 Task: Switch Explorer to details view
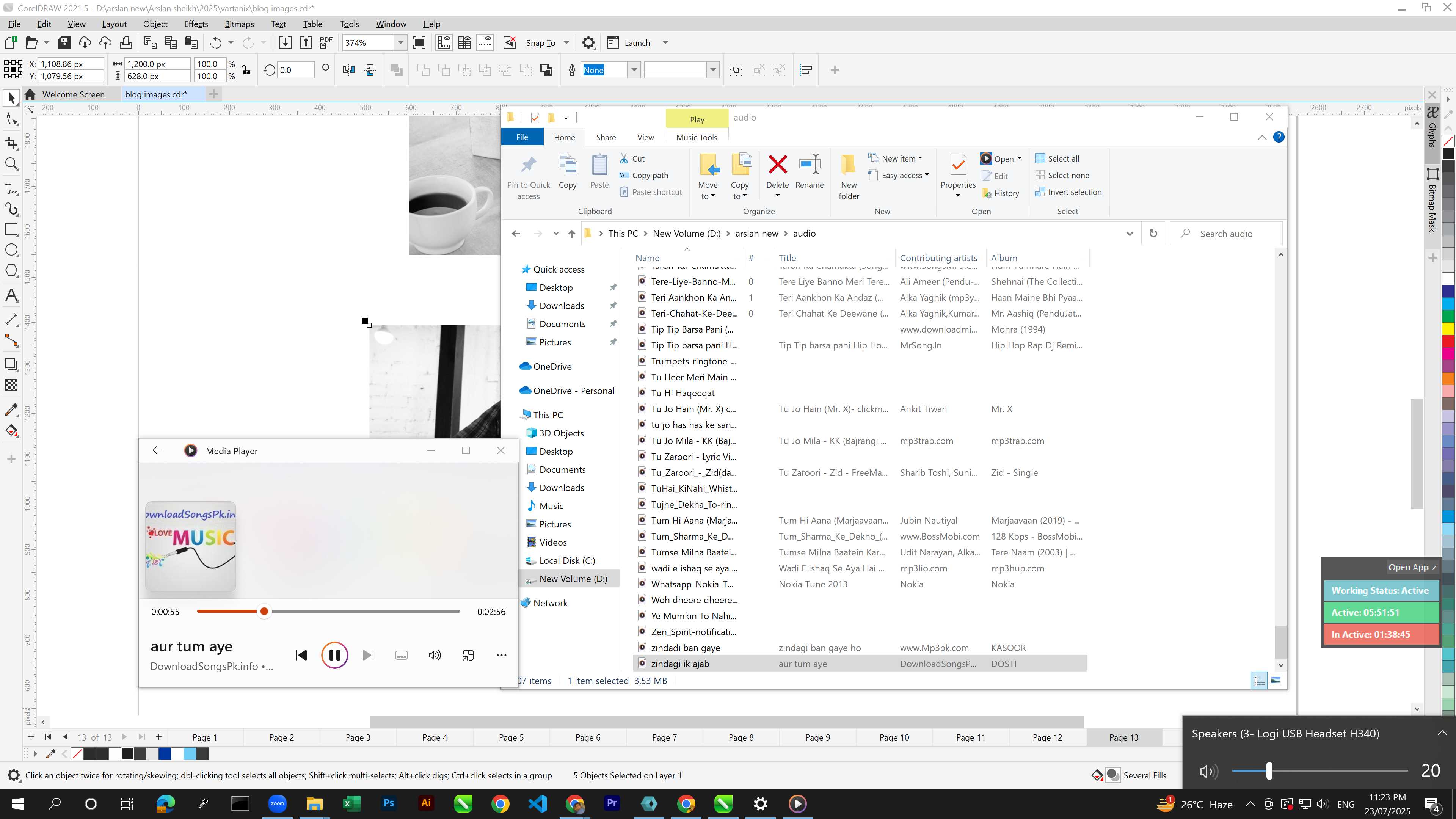[1259, 681]
